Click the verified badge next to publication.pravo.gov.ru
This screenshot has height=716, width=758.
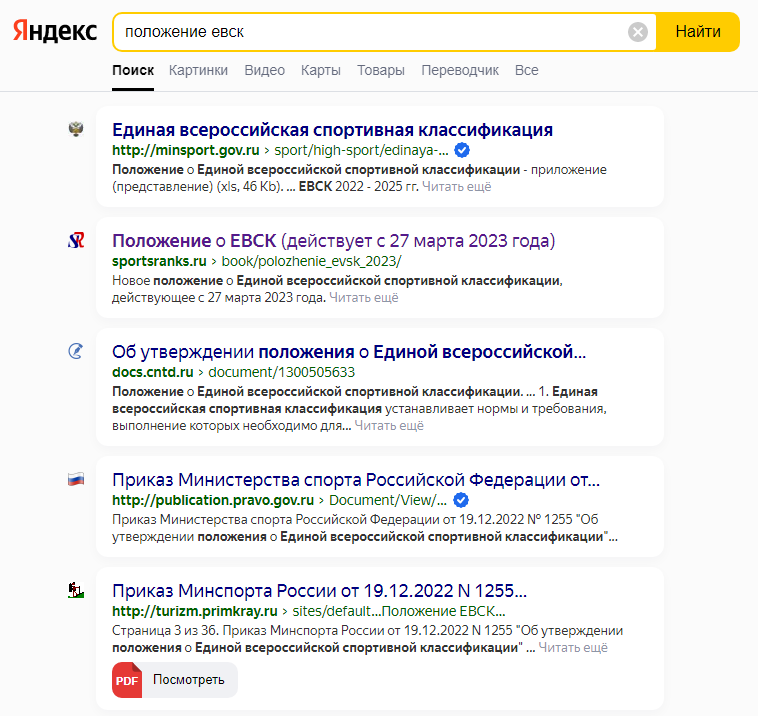click(461, 500)
